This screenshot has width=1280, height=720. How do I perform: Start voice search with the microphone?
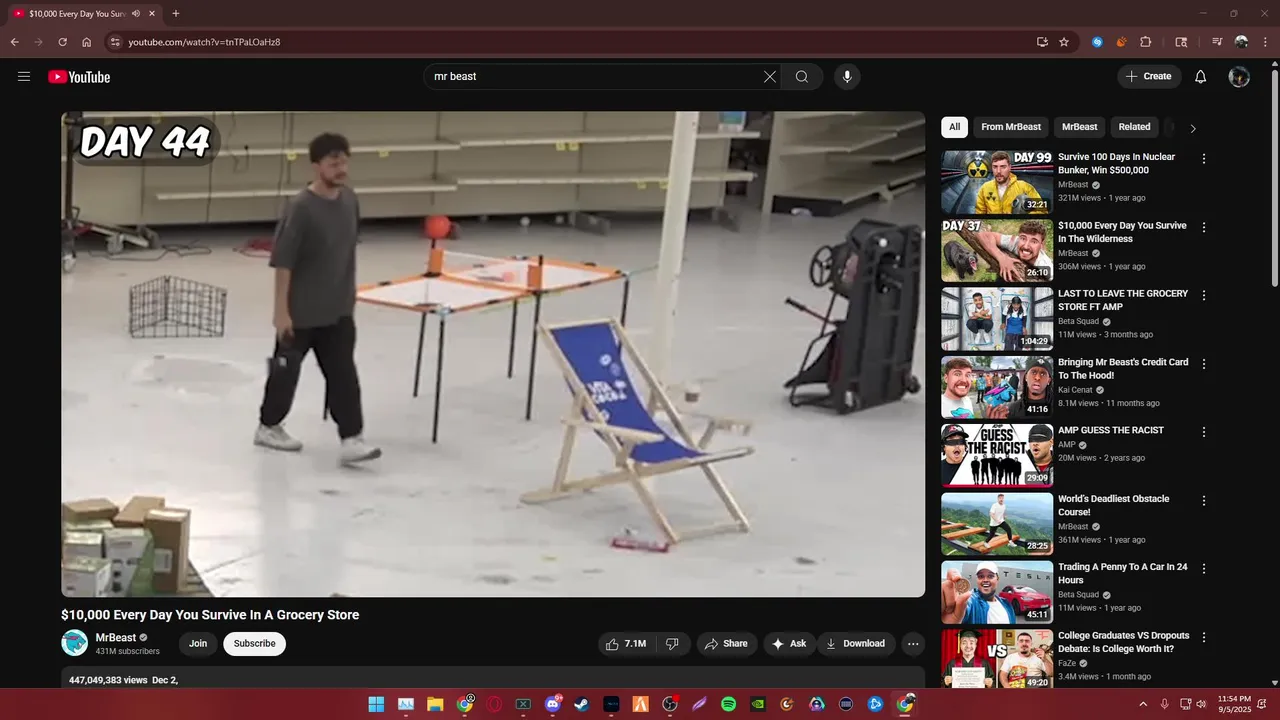click(847, 77)
